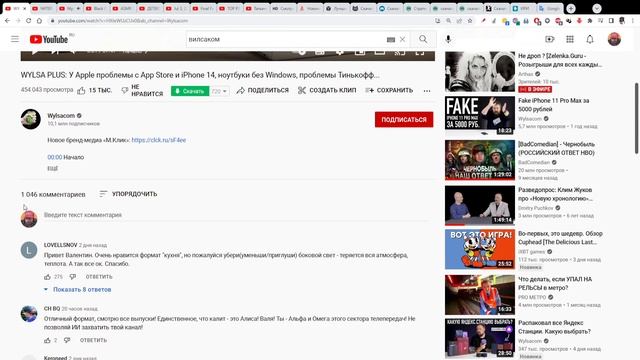Dislike the LOVELLSNOV comment
This screenshot has height=360, width=640.
[x=73, y=277]
